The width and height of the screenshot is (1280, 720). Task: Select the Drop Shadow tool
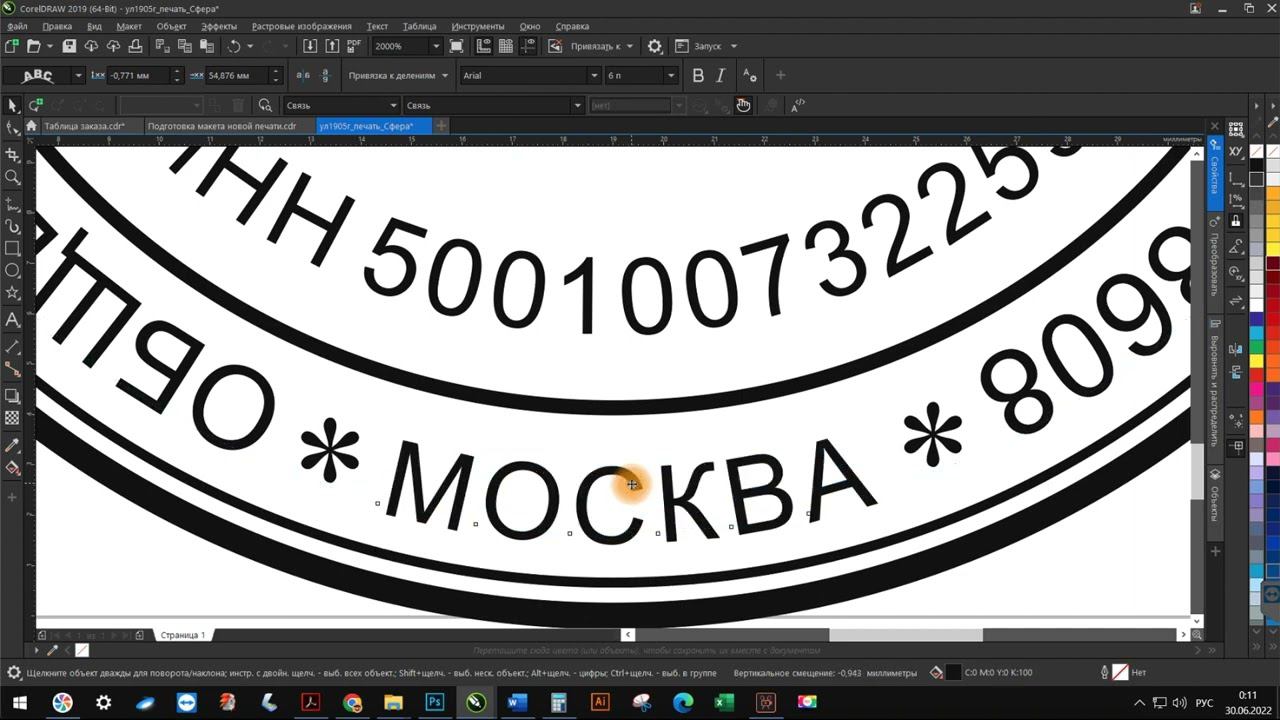12,396
